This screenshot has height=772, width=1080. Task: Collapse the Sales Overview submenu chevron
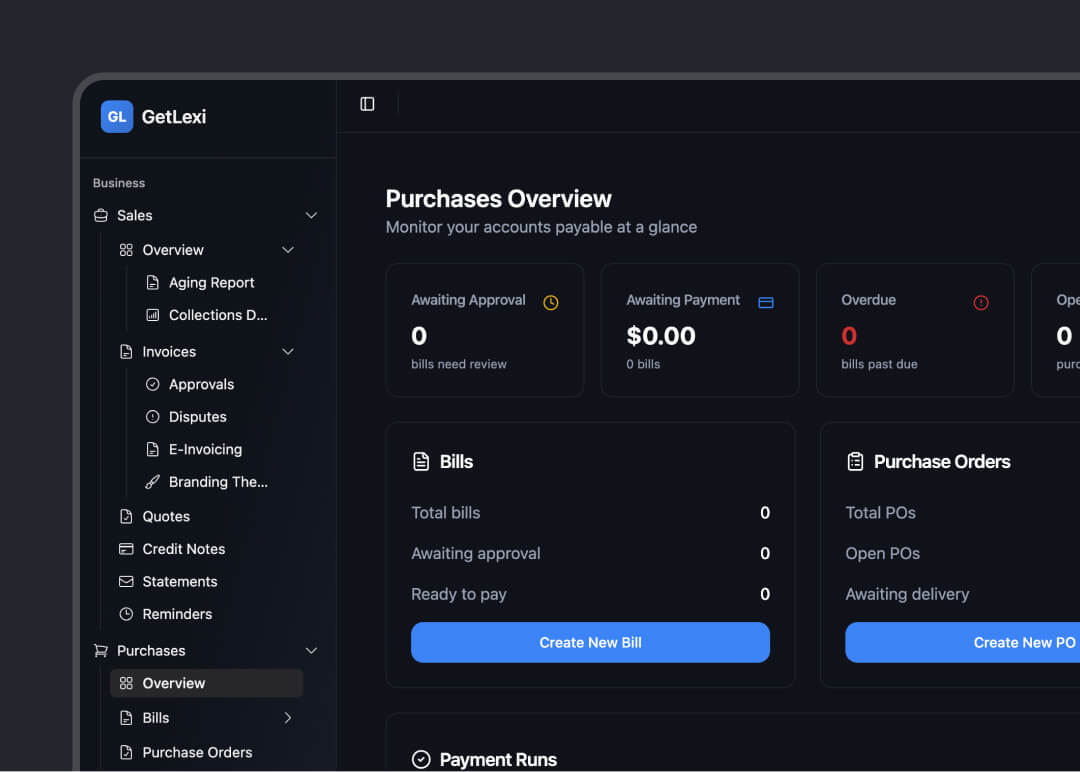(x=288, y=250)
